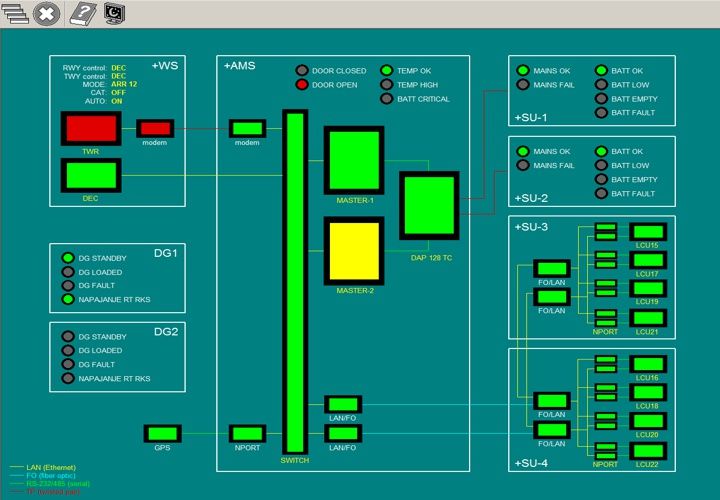Select the red TWR workstation block
The height and width of the screenshot is (500, 720).
(91, 128)
